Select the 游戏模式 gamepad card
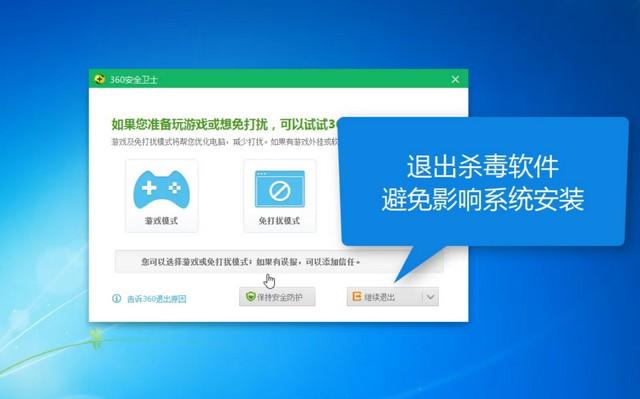Screen dimensions: 640x399 pyautogui.click(x=162, y=195)
